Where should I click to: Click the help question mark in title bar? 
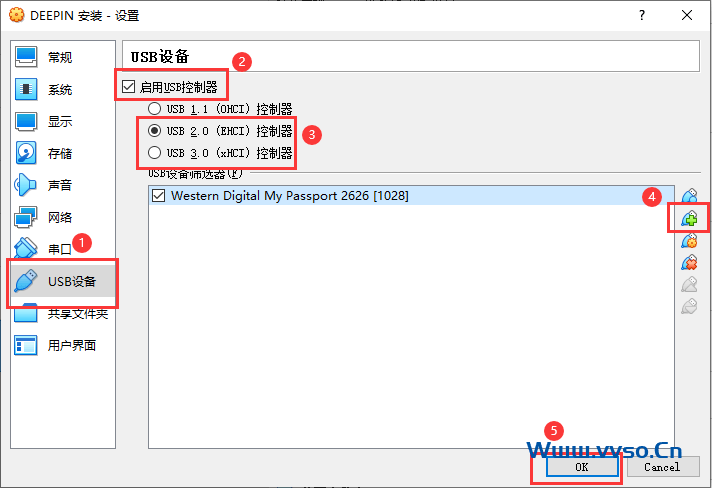pyautogui.click(x=640, y=16)
